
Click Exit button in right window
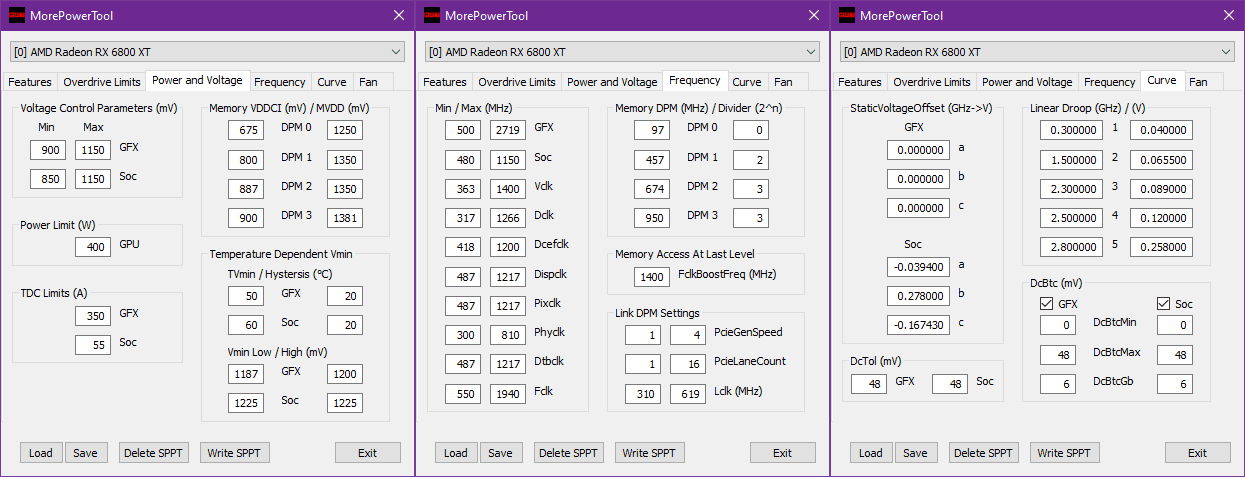coord(1198,453)
